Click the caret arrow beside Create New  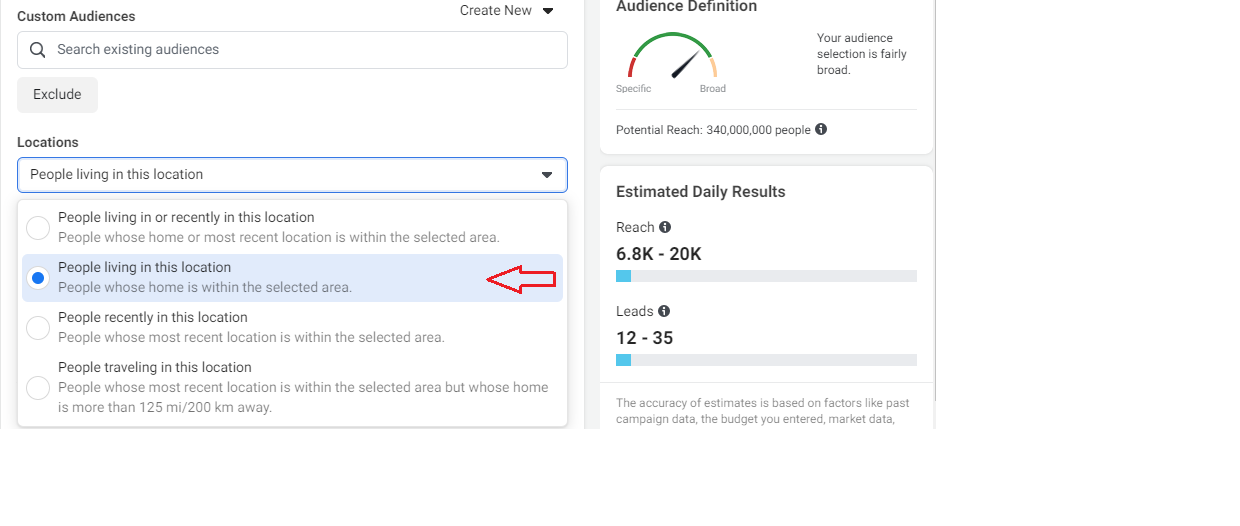(x=548, y=11)
